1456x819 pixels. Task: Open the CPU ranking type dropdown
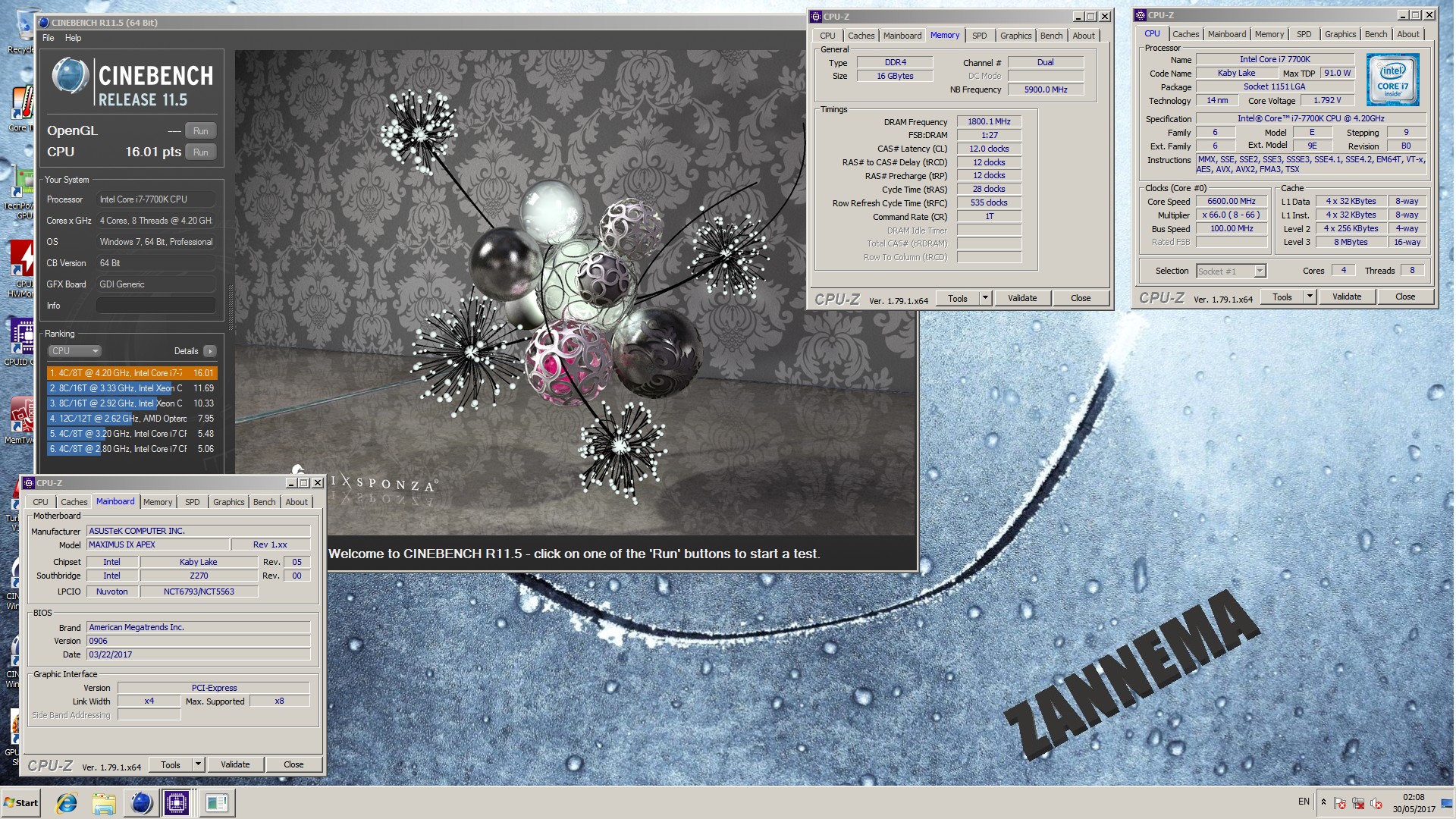[x=74, y=351]
